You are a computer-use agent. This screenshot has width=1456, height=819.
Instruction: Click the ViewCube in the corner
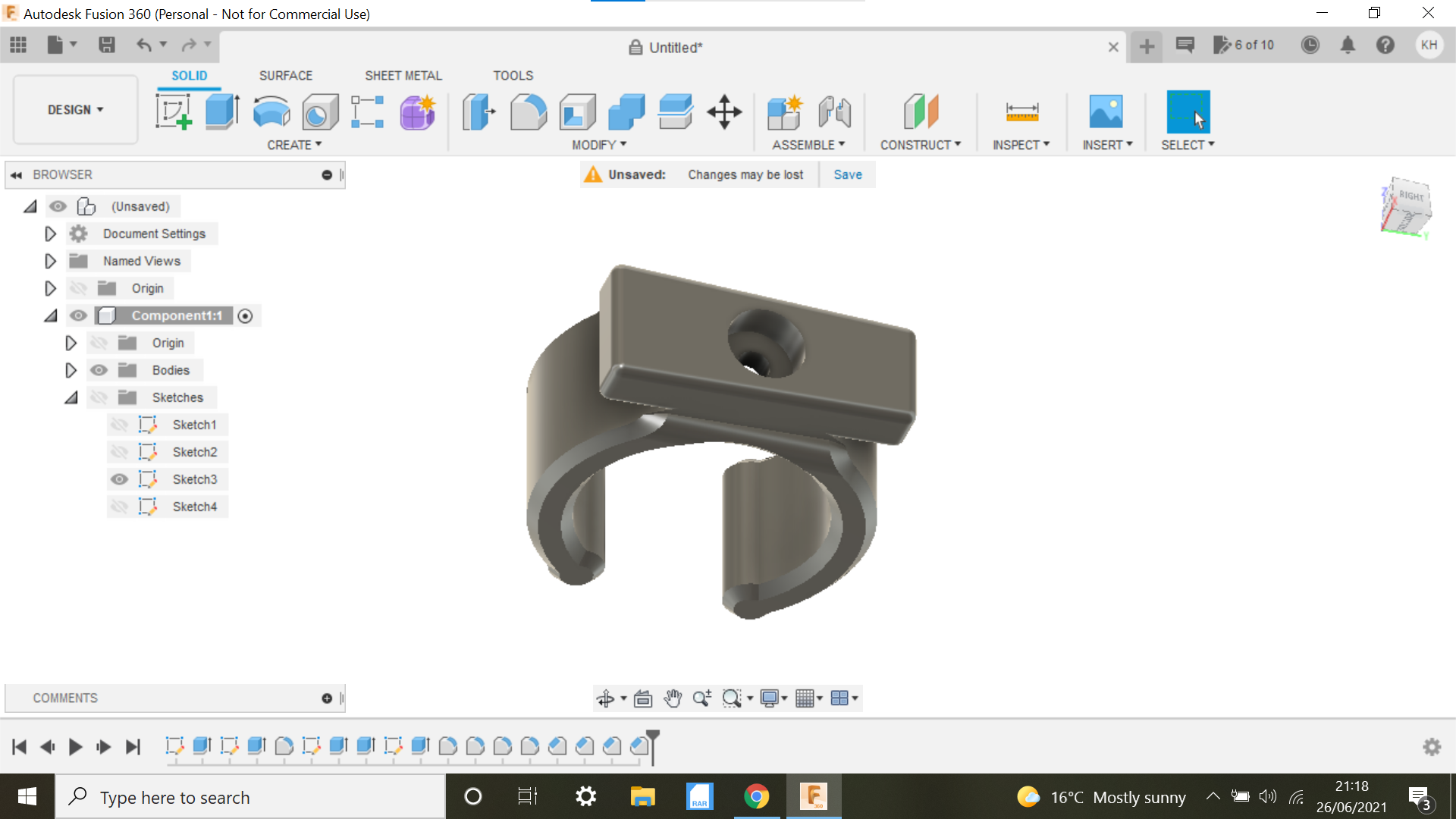coord(1406,207)
